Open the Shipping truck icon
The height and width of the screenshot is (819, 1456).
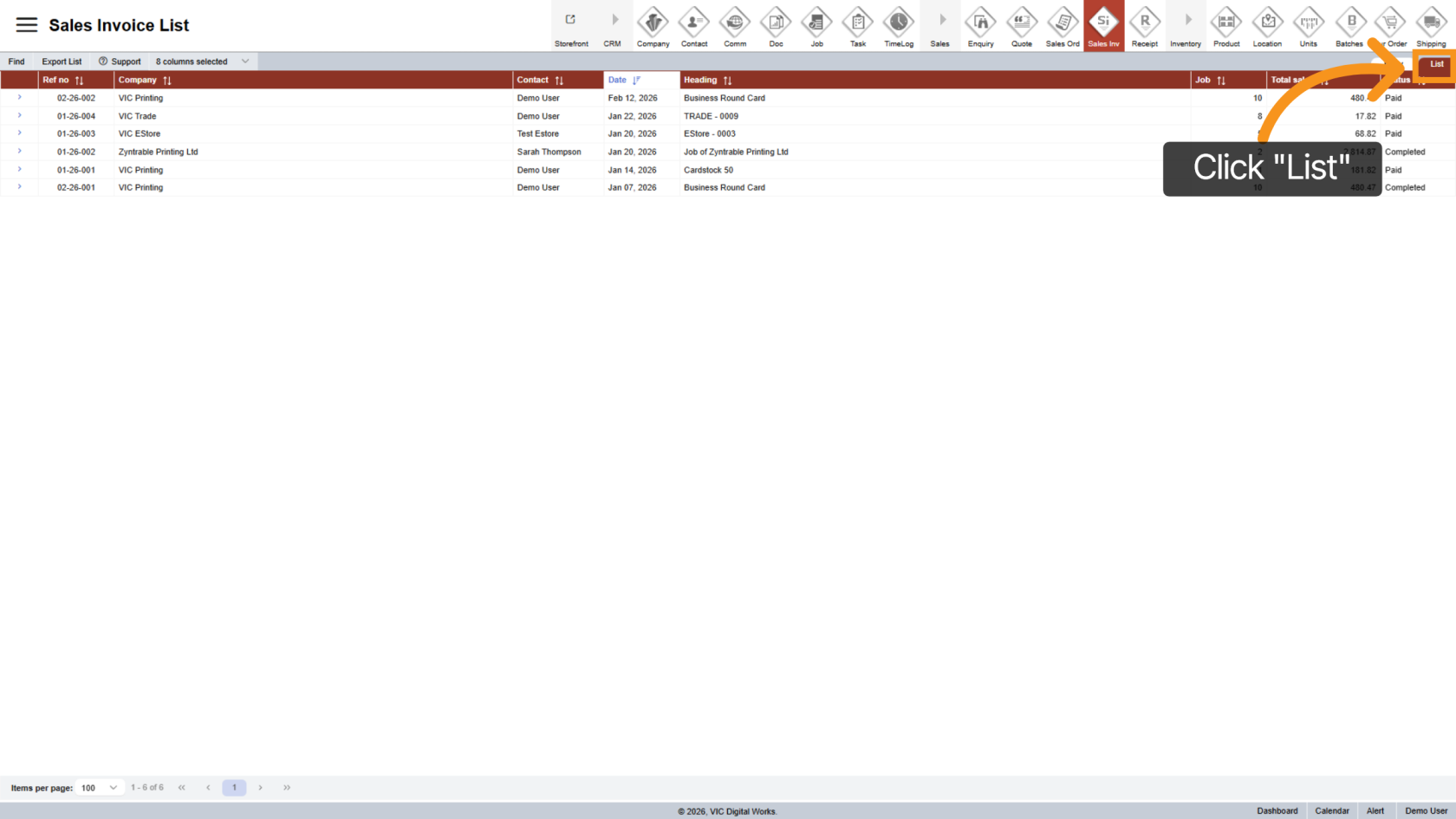[1431, 22]
